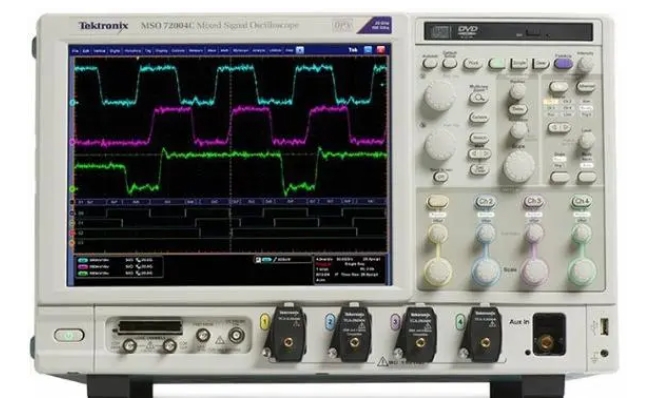The width and height of the screenshot is (653, 399).
Task: Open the Digital menu
Action: coord(115,51)
